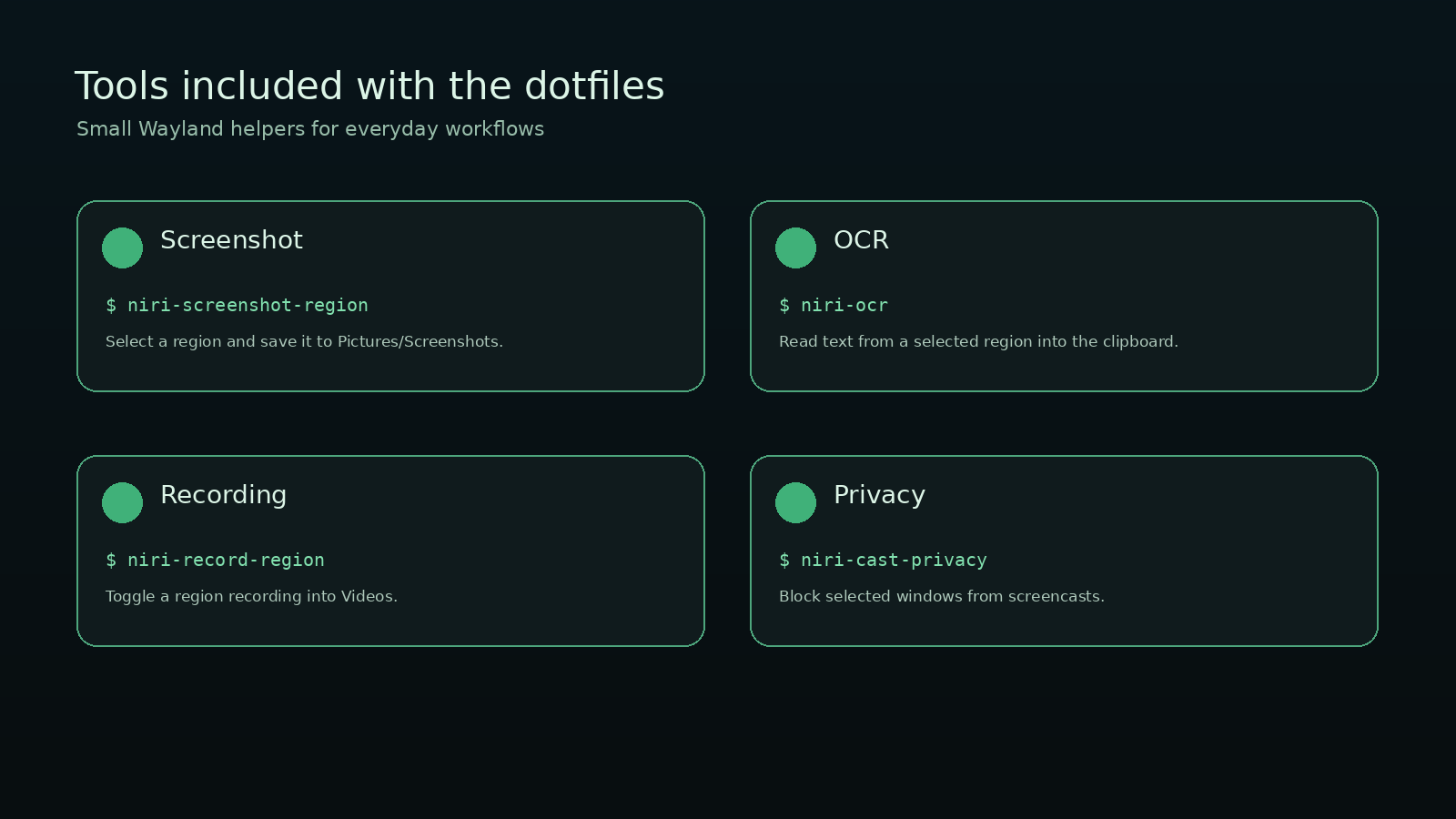Click the green circle icon beside Privacy
Screen dimensions: 1456x819
[795, 502]
